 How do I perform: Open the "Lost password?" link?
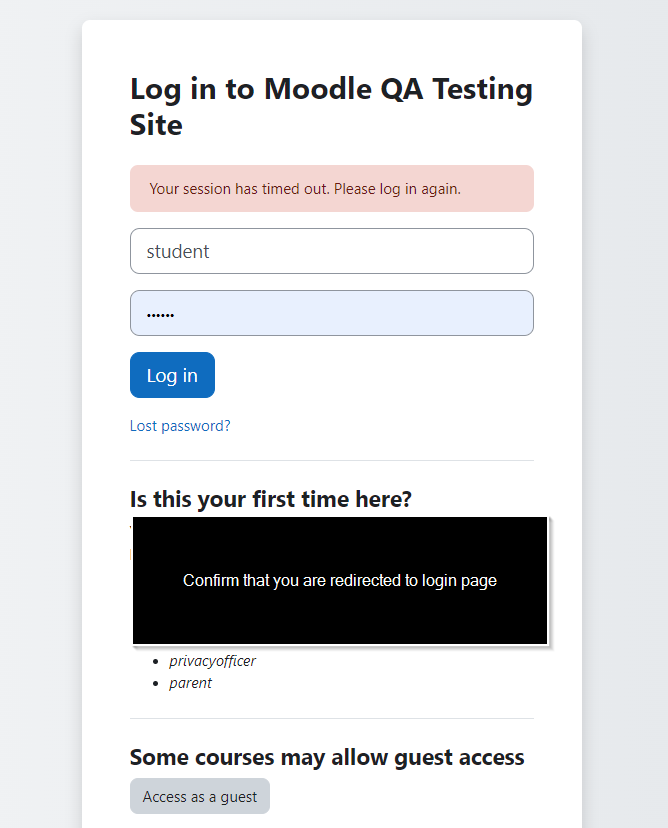[180, 426]
